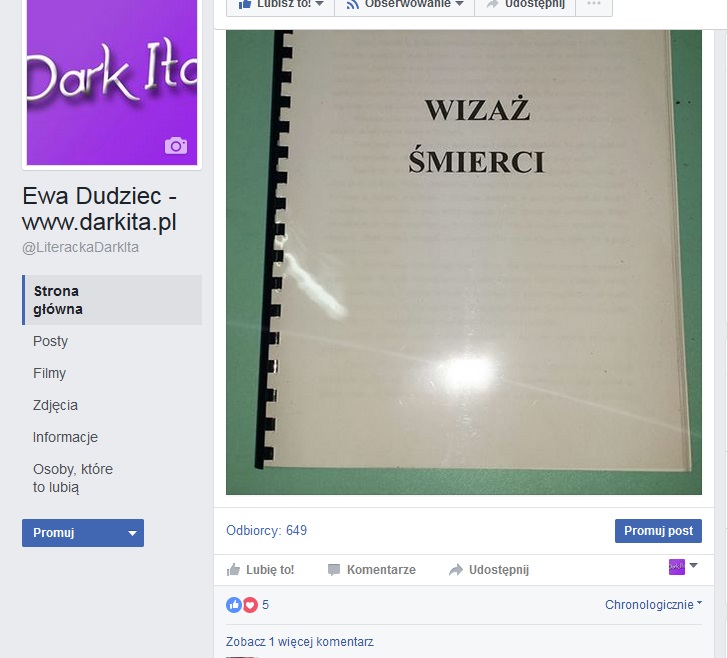The height and width of the screenshot is (658, 727).
Task: Click Zobacz 1 więcej komentarz link
Action: [300, 642]
